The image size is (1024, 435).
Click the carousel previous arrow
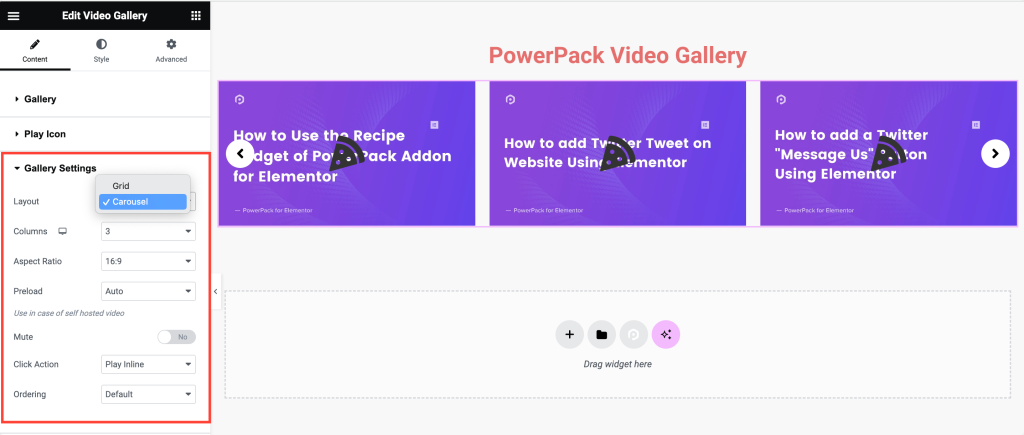pos(240,153)
